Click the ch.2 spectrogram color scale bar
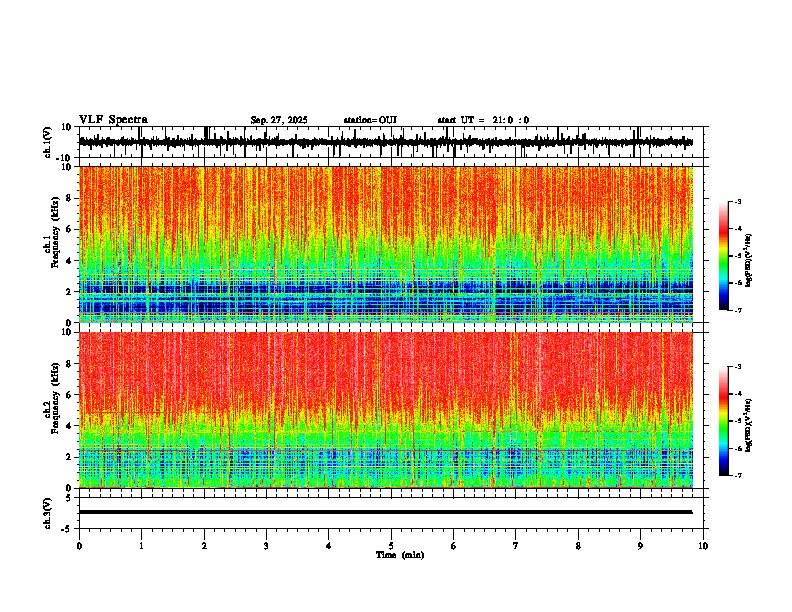The width and height of the screenshot is (792, 612). (724, 421)
